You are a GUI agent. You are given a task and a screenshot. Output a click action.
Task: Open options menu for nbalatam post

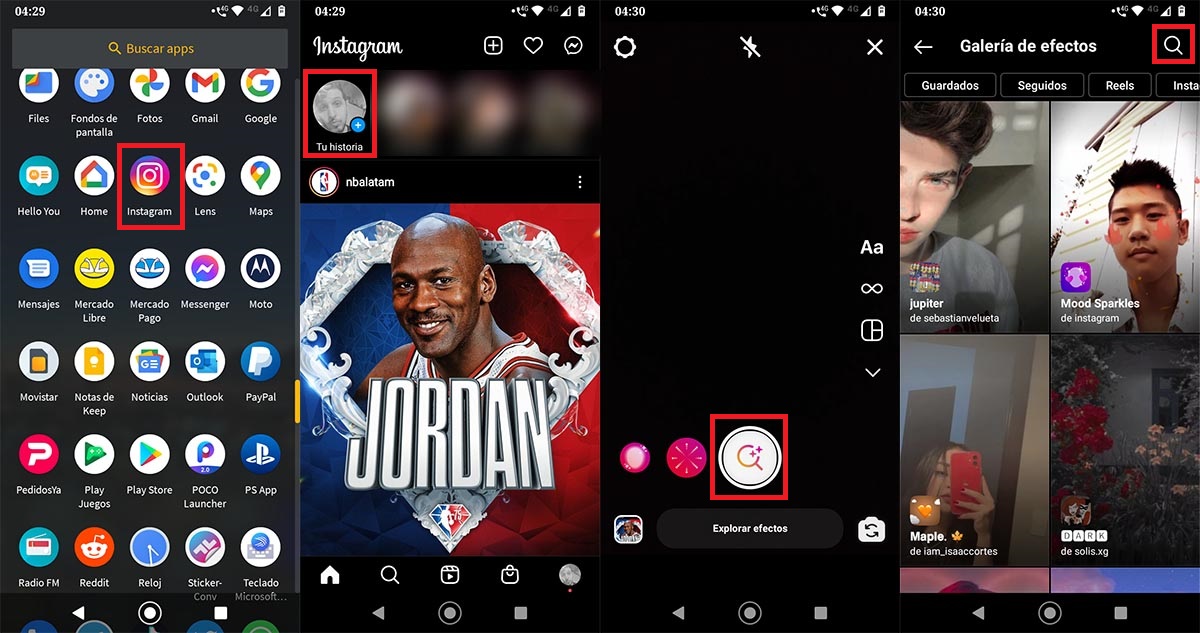click(x=580, y=182)
